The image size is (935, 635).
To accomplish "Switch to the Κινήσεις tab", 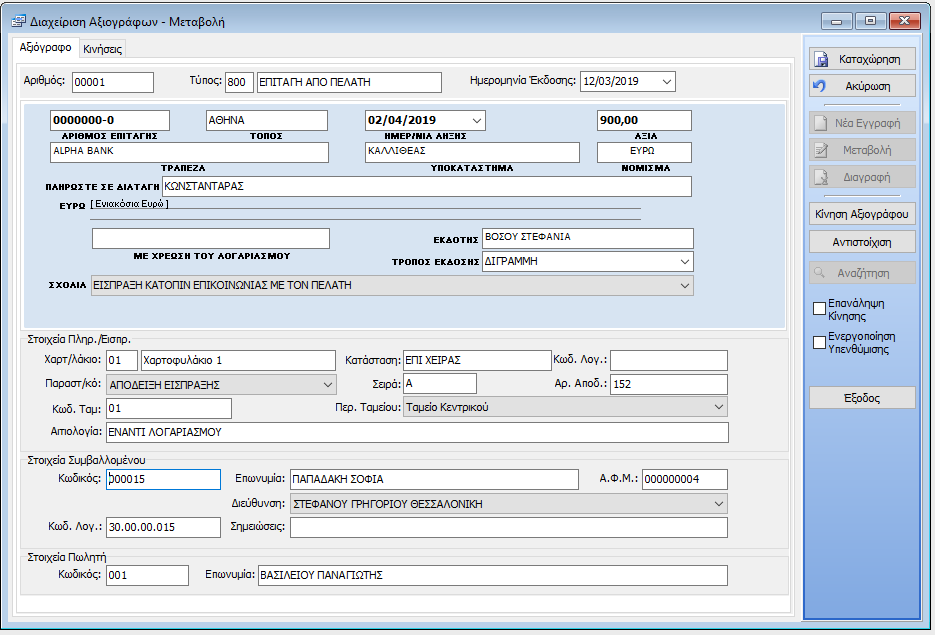I will point(103,49).
